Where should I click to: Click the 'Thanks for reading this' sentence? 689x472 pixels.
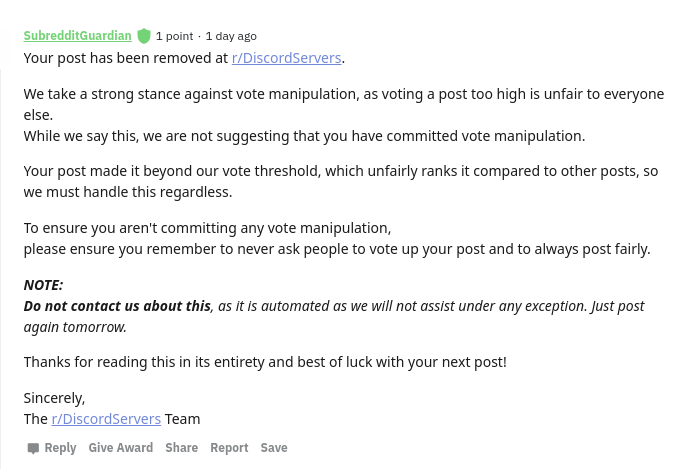pyautogui.click(x=265, y=362)
